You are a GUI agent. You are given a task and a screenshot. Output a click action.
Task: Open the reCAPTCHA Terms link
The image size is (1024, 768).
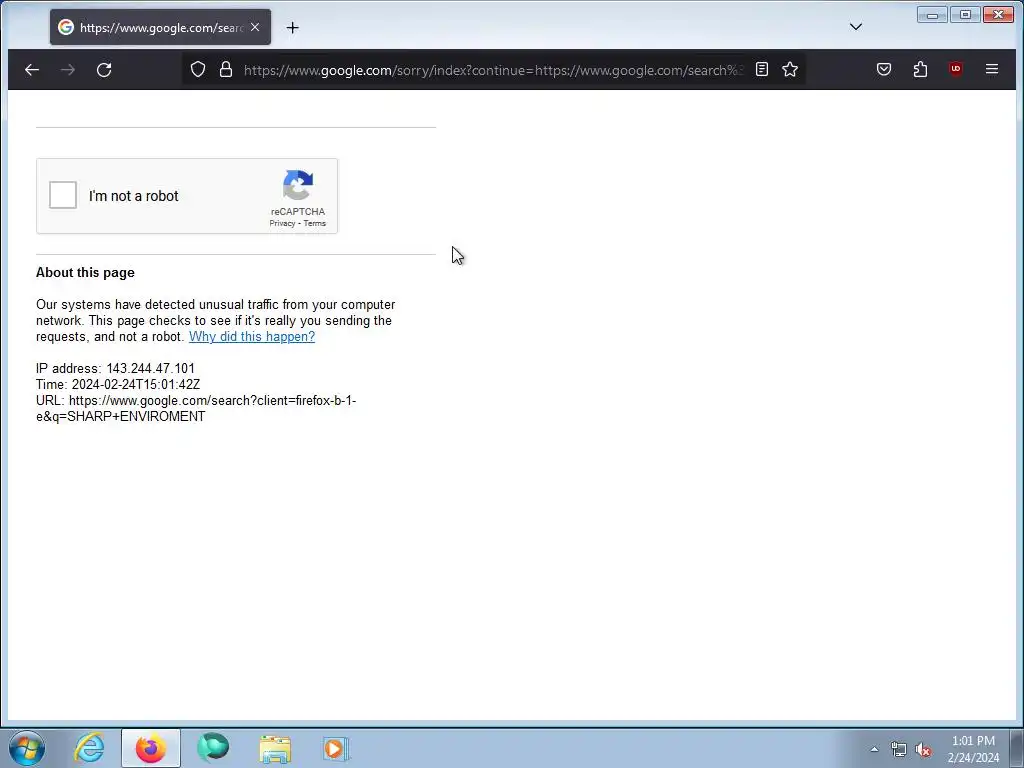[x=314, y=223]
